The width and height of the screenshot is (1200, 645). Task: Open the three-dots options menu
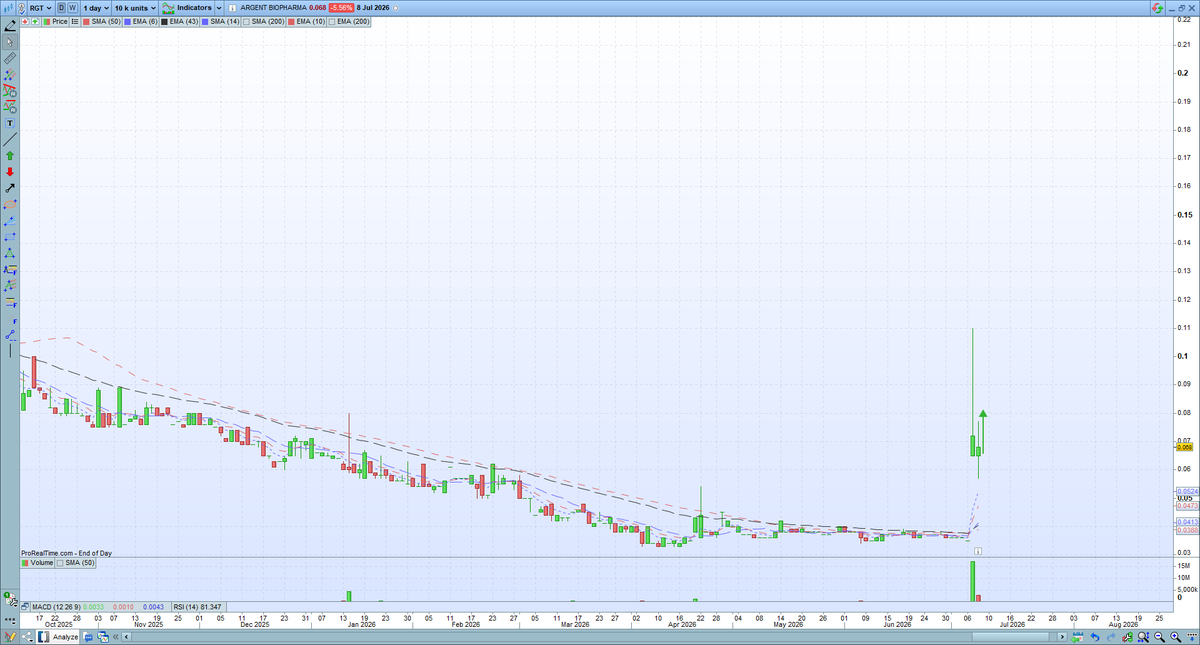[9, 620]
